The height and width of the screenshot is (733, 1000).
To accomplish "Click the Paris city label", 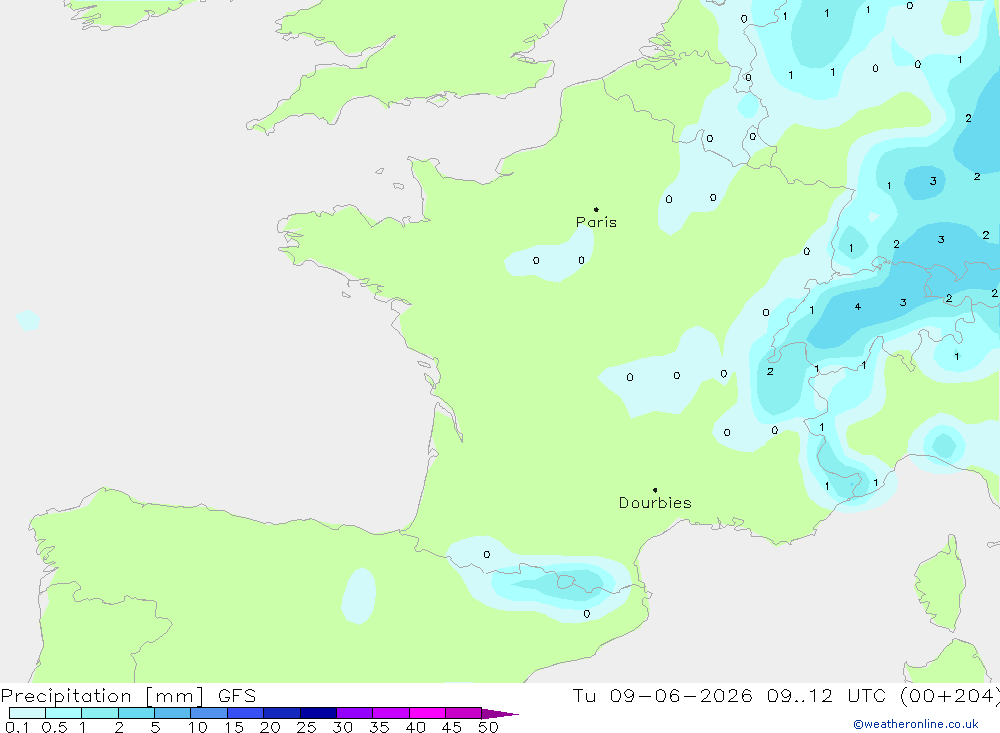I will coord(596,222).
